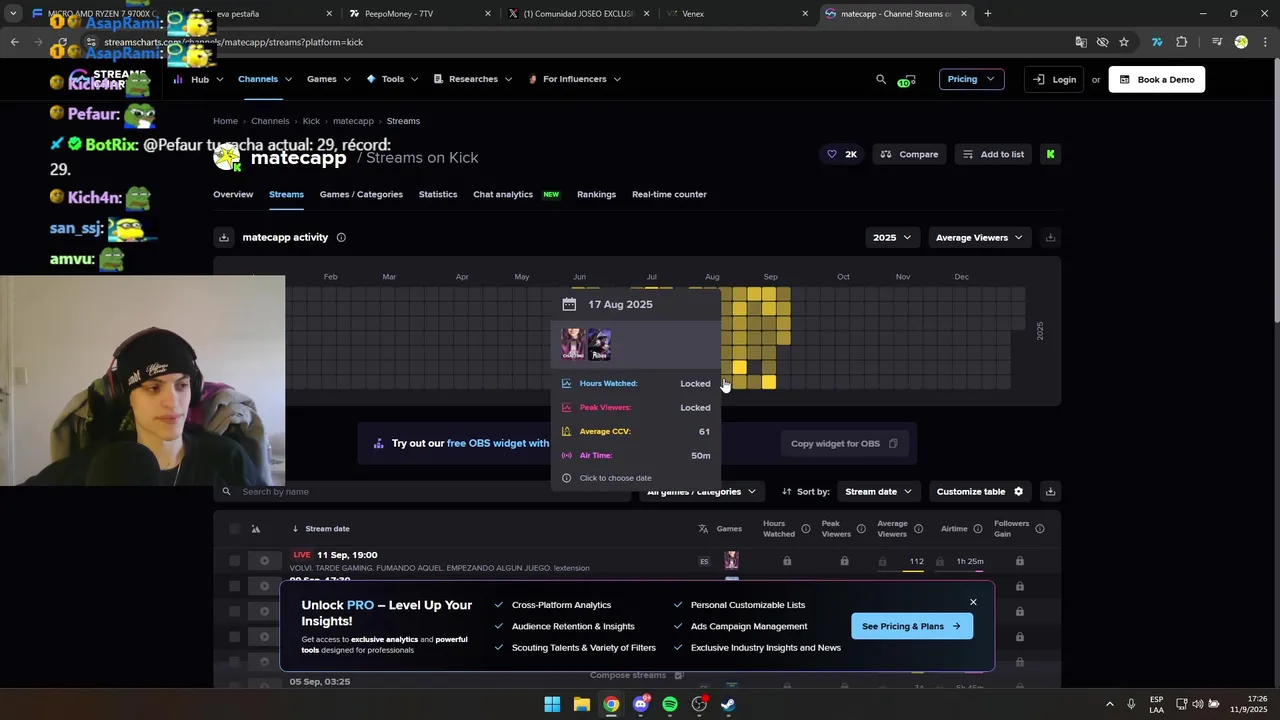The image size is (1280, 720).
Task: Open Steam from the taskbar
Action: (x=729, y=704)
